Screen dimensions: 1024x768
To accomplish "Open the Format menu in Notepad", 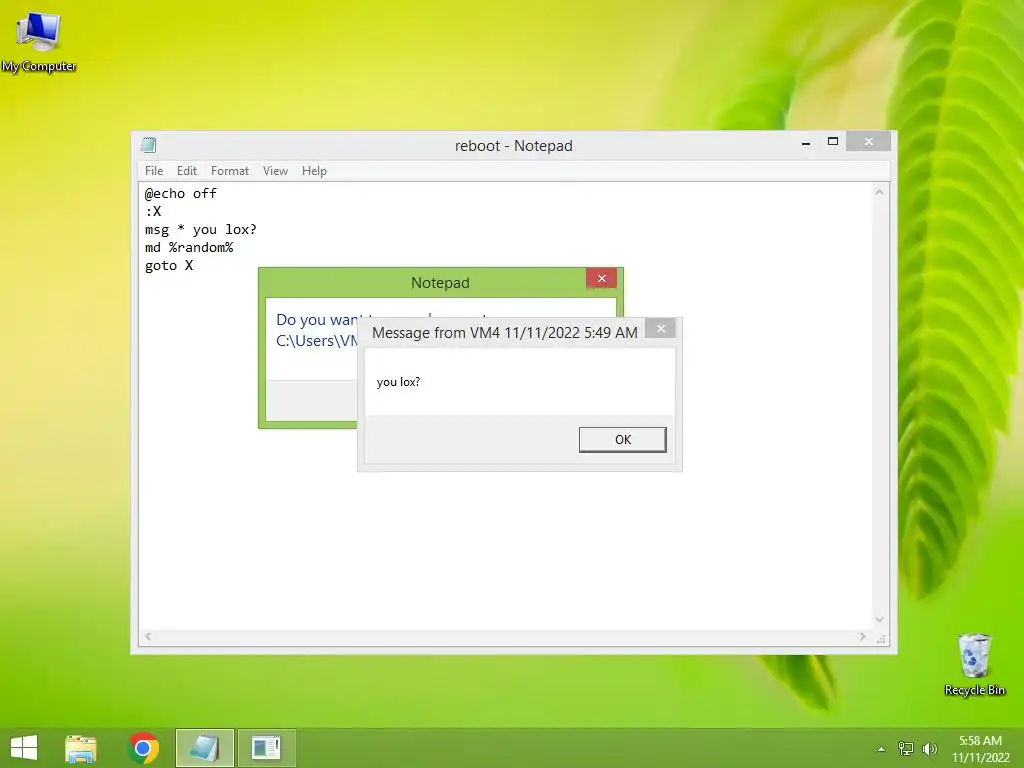I will point(230,170).
